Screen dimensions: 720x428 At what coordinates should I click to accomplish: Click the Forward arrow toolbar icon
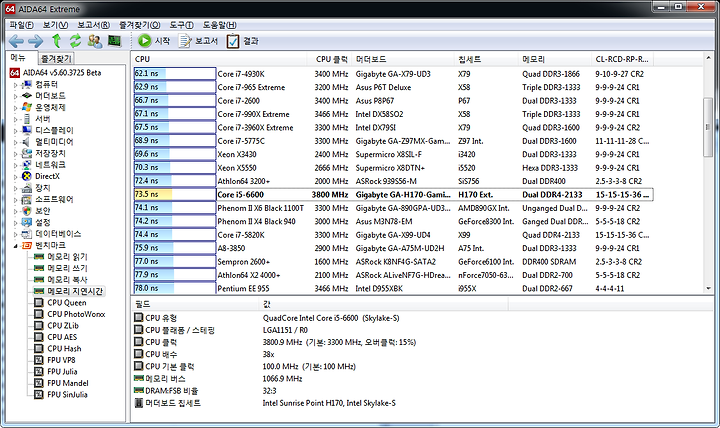pyautogui.click(x=36, y=41)
